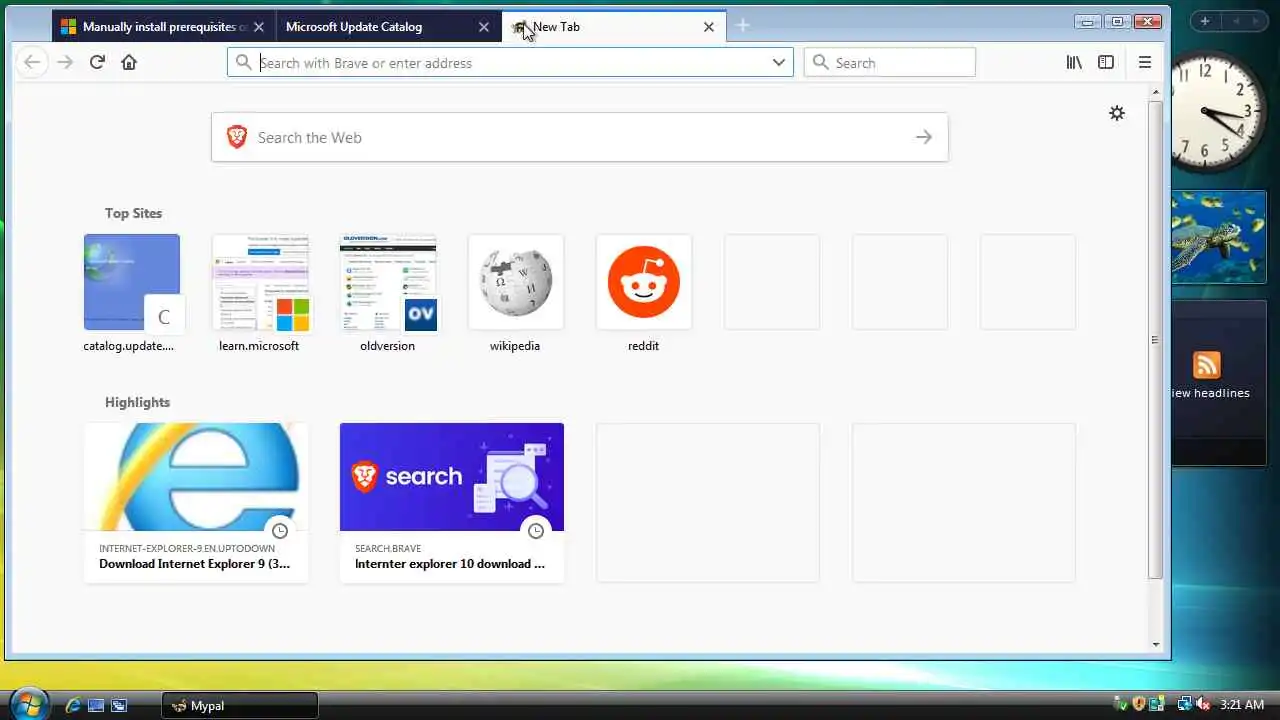
Task: Click the Brave lion search logo
Action: tap(237, 137)
